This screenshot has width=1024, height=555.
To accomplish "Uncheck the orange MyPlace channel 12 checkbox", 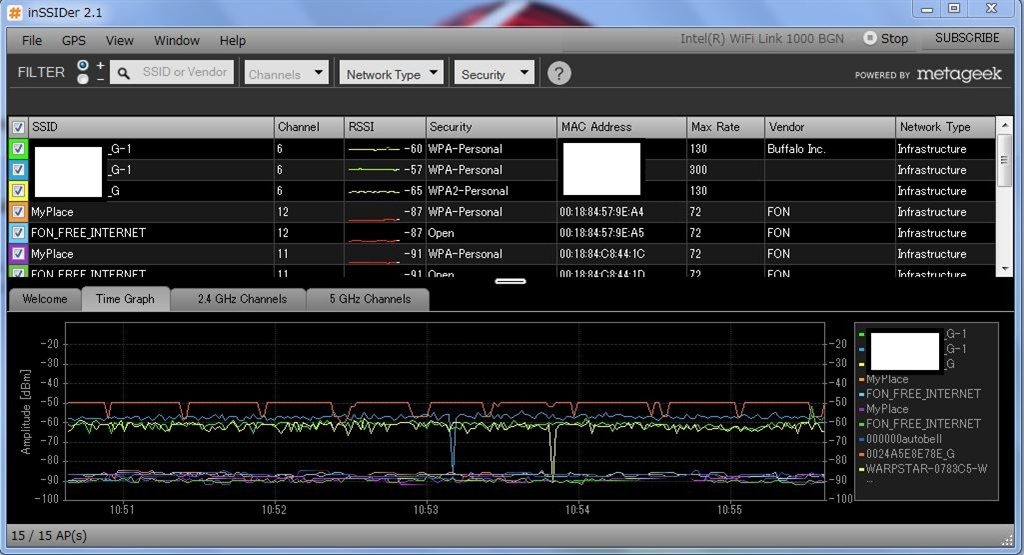I will (x=18, y=212).
